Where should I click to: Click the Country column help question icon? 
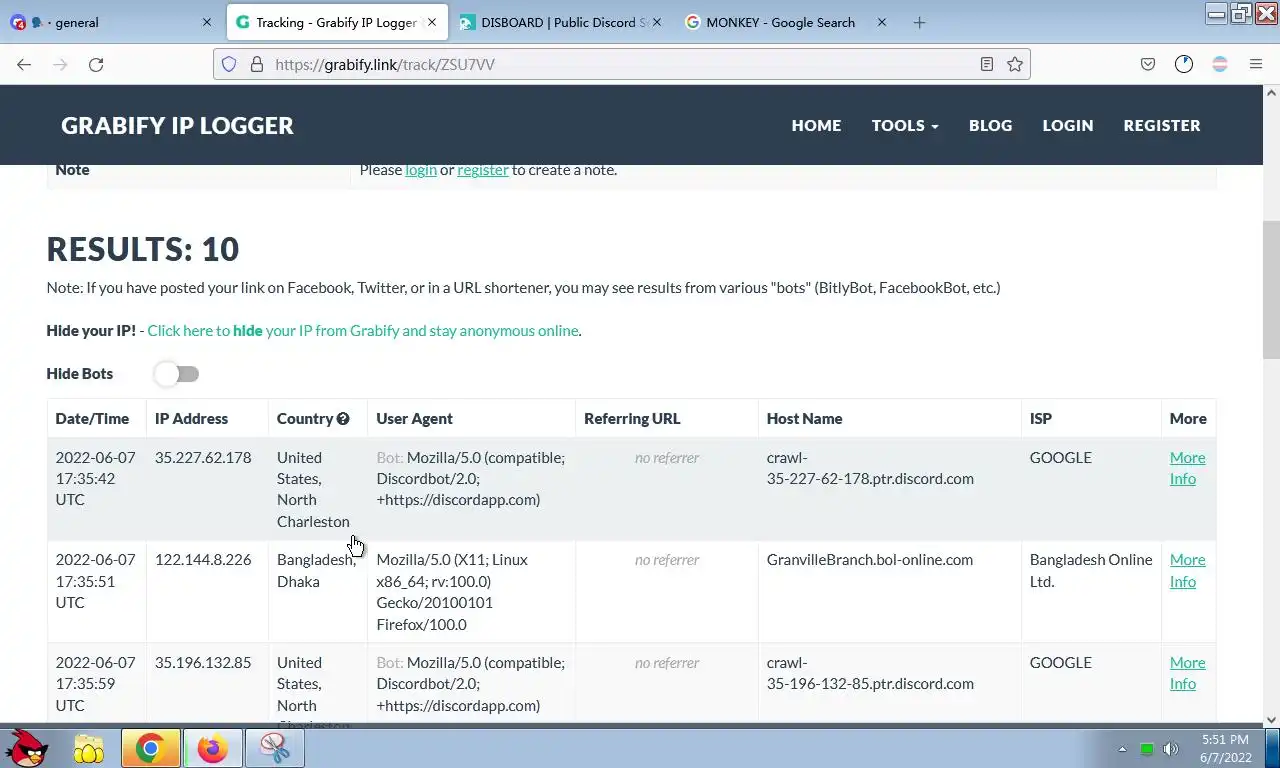343,418
